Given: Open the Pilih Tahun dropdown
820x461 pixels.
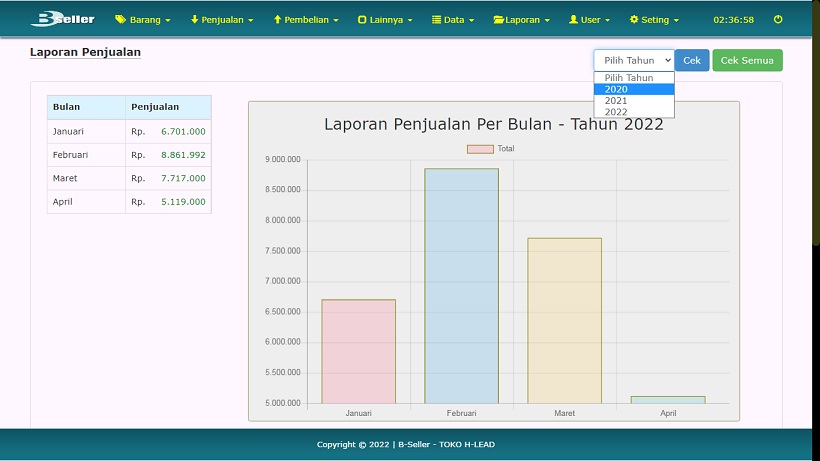Looking at the screenshot, I should [x=633, y=60].
